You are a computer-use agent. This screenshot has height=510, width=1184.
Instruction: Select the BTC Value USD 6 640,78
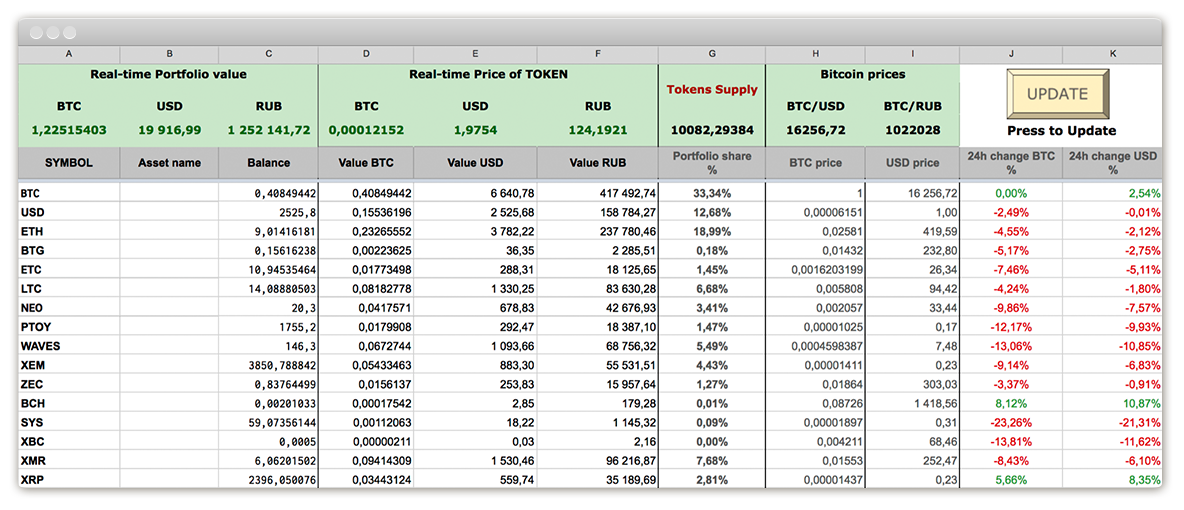click(x=476, y=193)
